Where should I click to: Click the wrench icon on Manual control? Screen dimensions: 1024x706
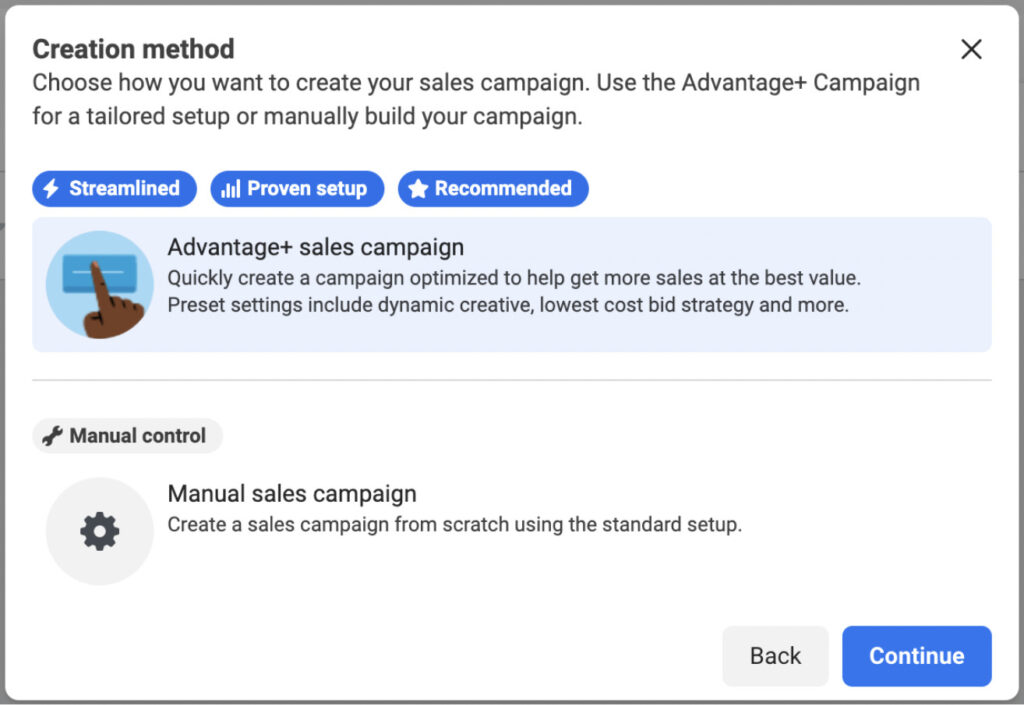pyautogui.click(x=52, y=436)
